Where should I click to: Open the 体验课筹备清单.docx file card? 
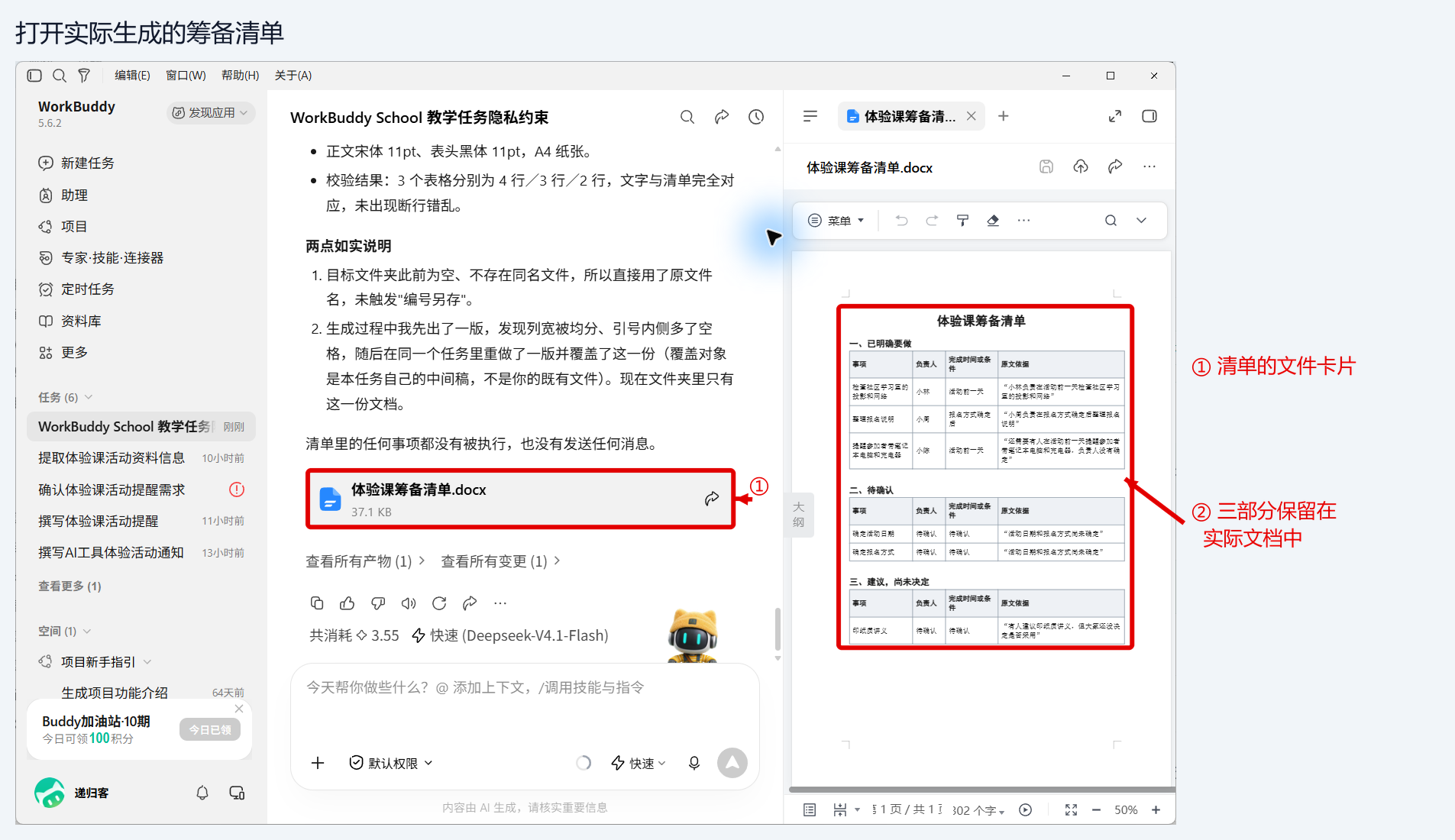coord(520,499)
